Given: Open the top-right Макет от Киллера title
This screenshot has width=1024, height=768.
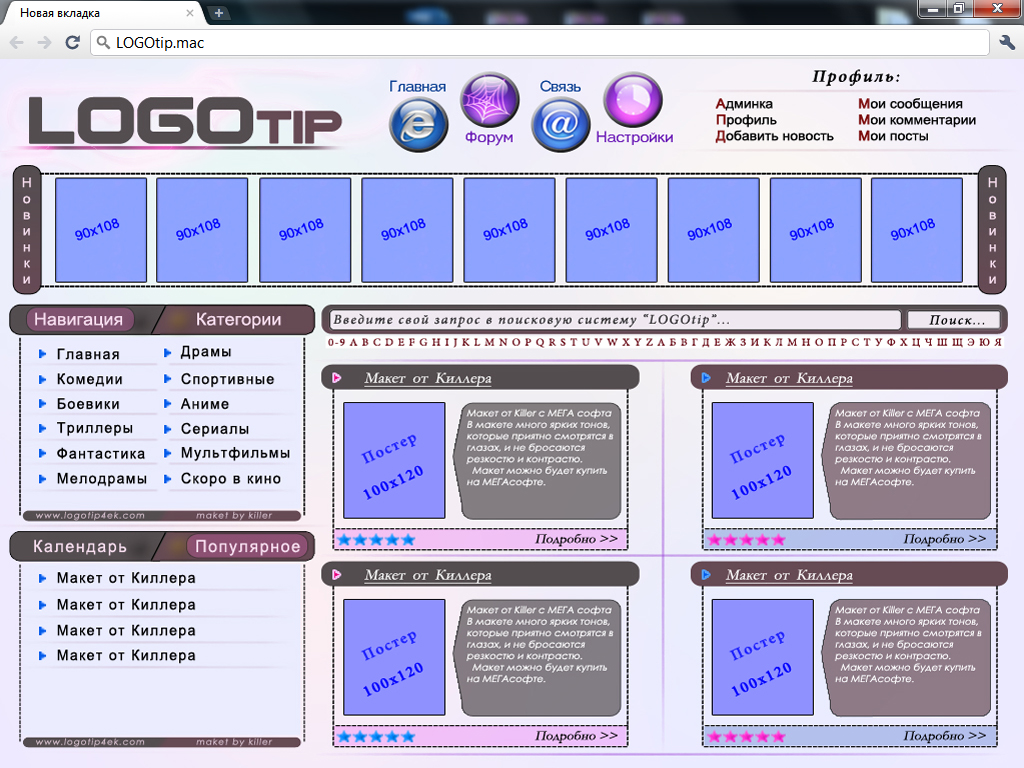Looking at the screenshot, I should 789,378.
